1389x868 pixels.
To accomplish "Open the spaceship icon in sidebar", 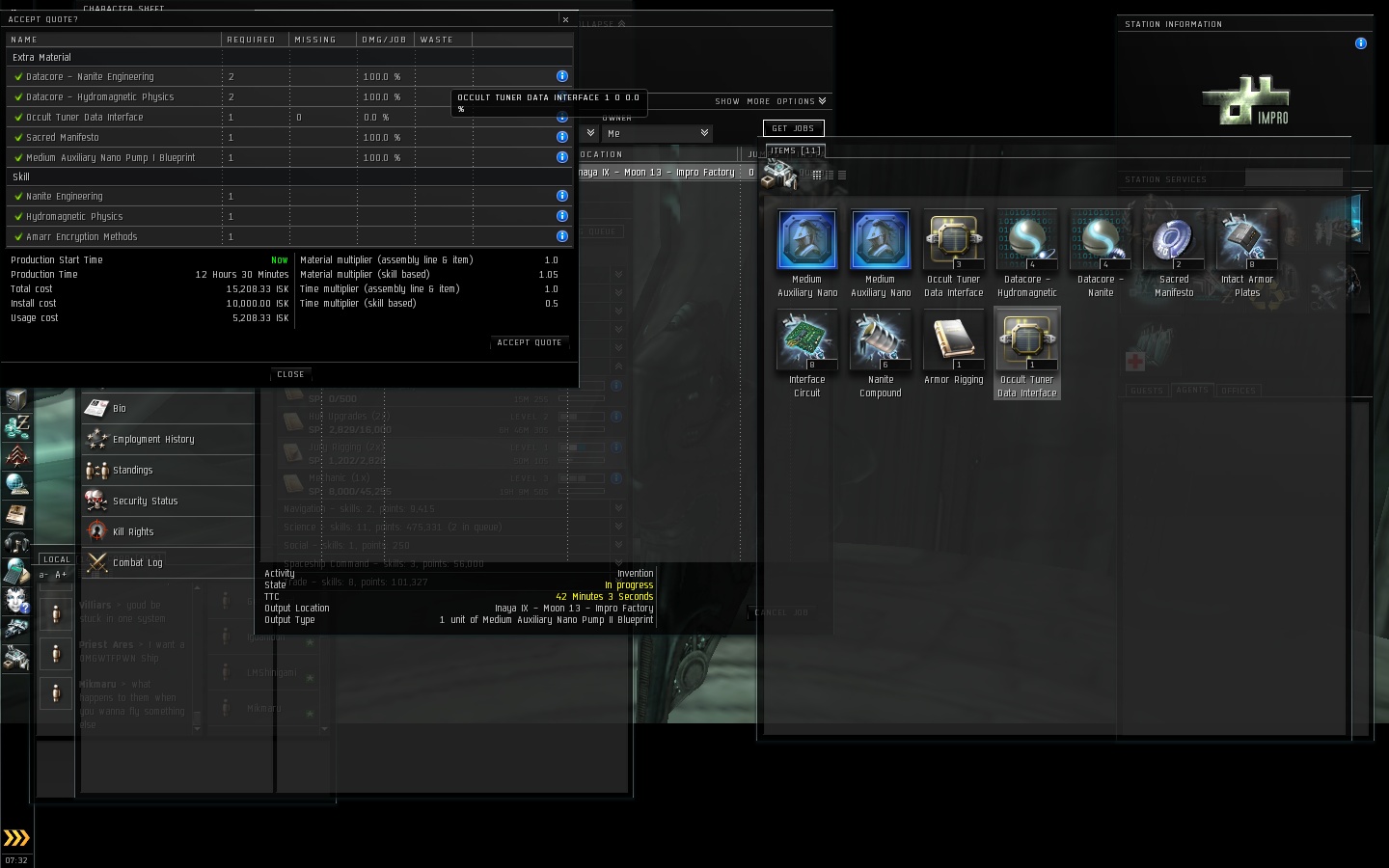I will point(16,629).
